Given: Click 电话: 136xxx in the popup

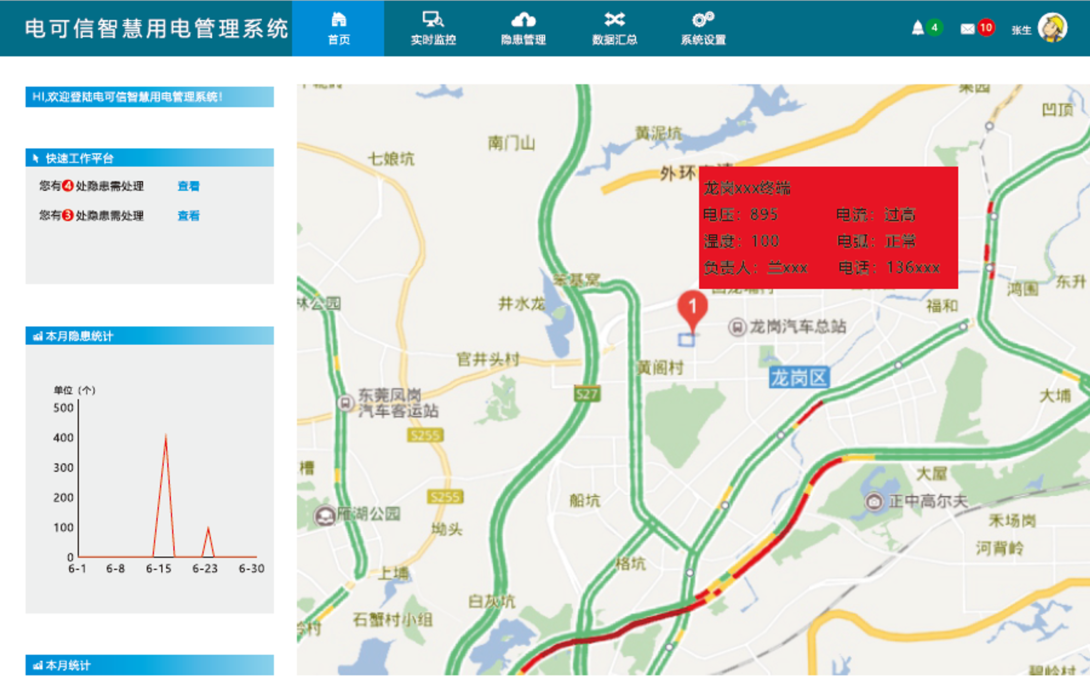Looking at the screenshot, I should tap(888, 267).
